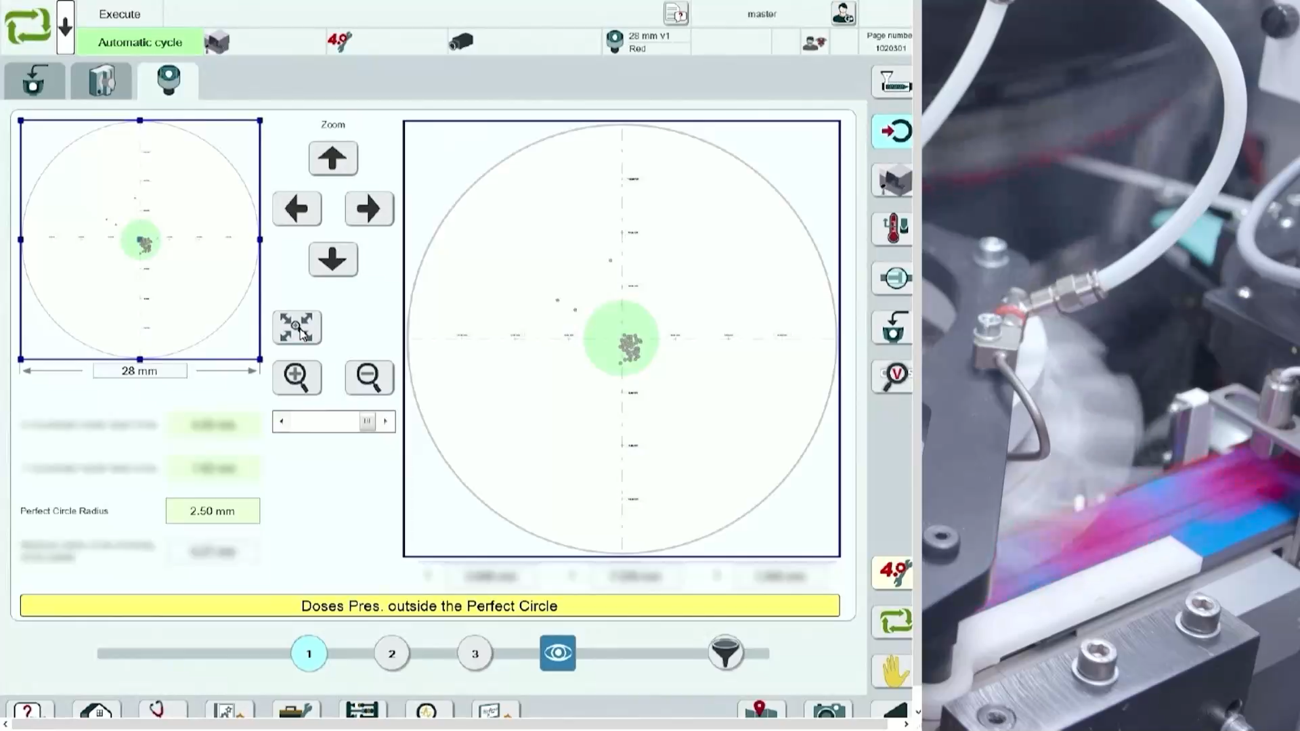The image size is (1300, 731).
Task: Pan the view left with the arrow button
Action: click(297, 209)
